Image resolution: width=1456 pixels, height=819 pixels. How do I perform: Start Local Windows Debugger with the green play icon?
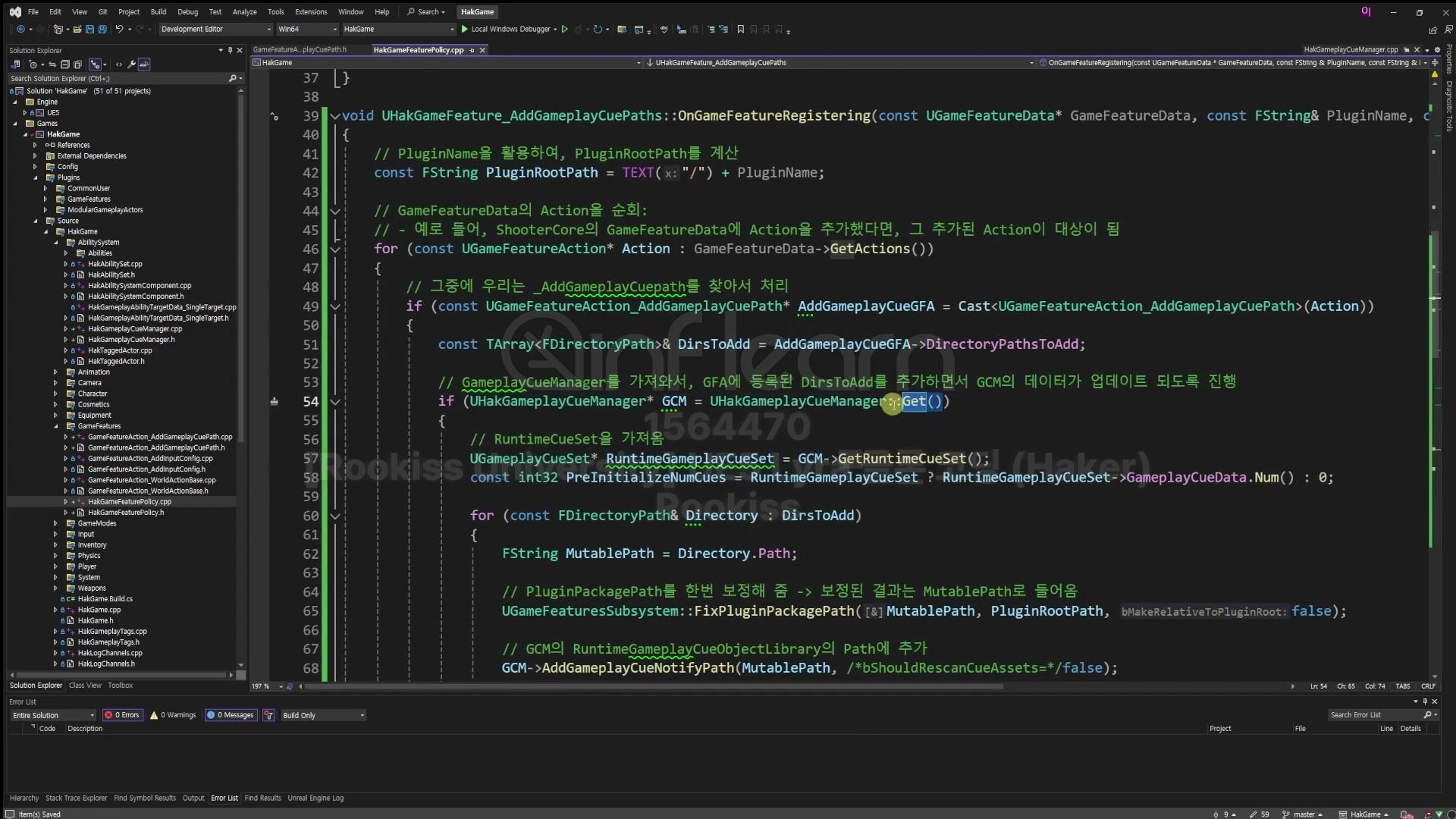click(x=465, y=30)
